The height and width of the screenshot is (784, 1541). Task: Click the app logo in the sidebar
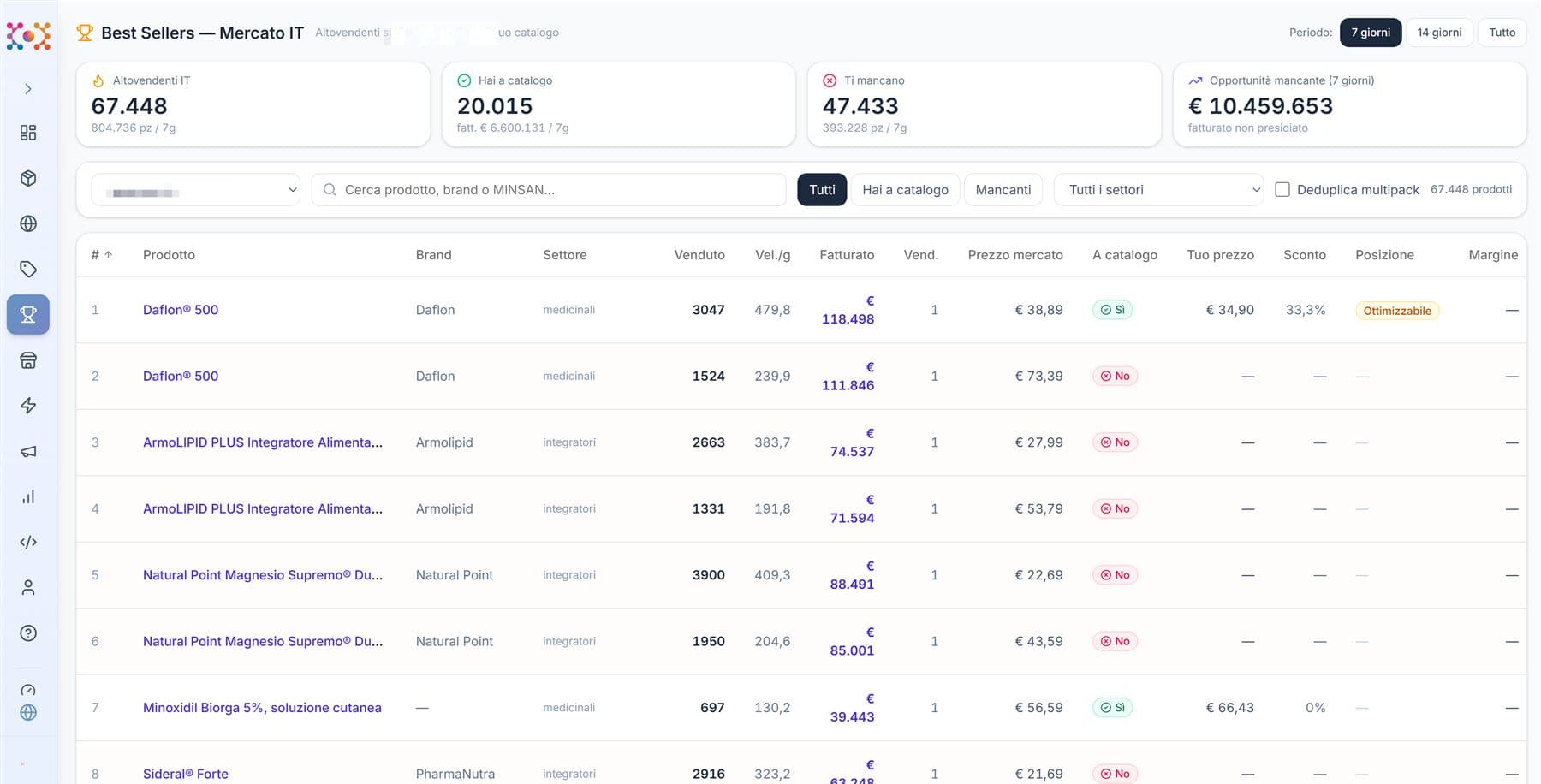click(28, 36)
